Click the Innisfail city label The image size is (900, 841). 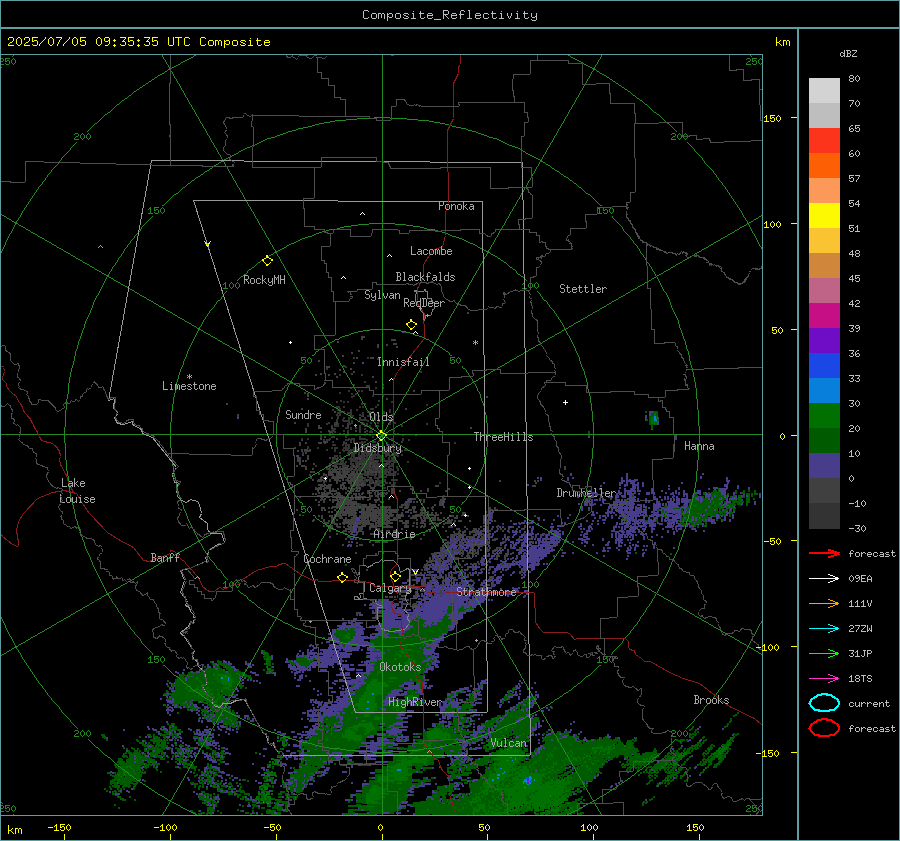click(x=403, y=362)
